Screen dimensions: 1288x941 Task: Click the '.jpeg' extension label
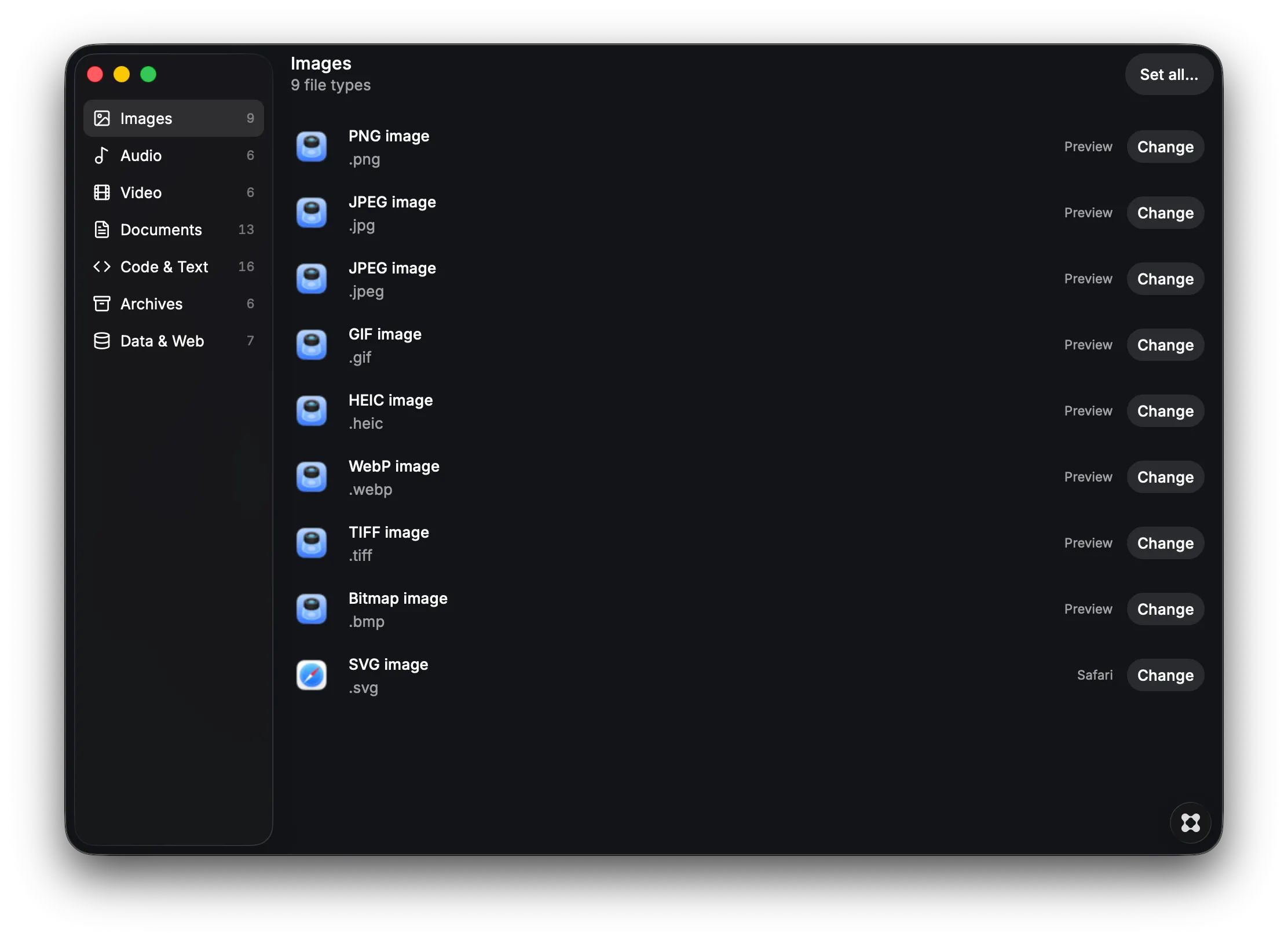pyautogui.click(x=366, y=291)
